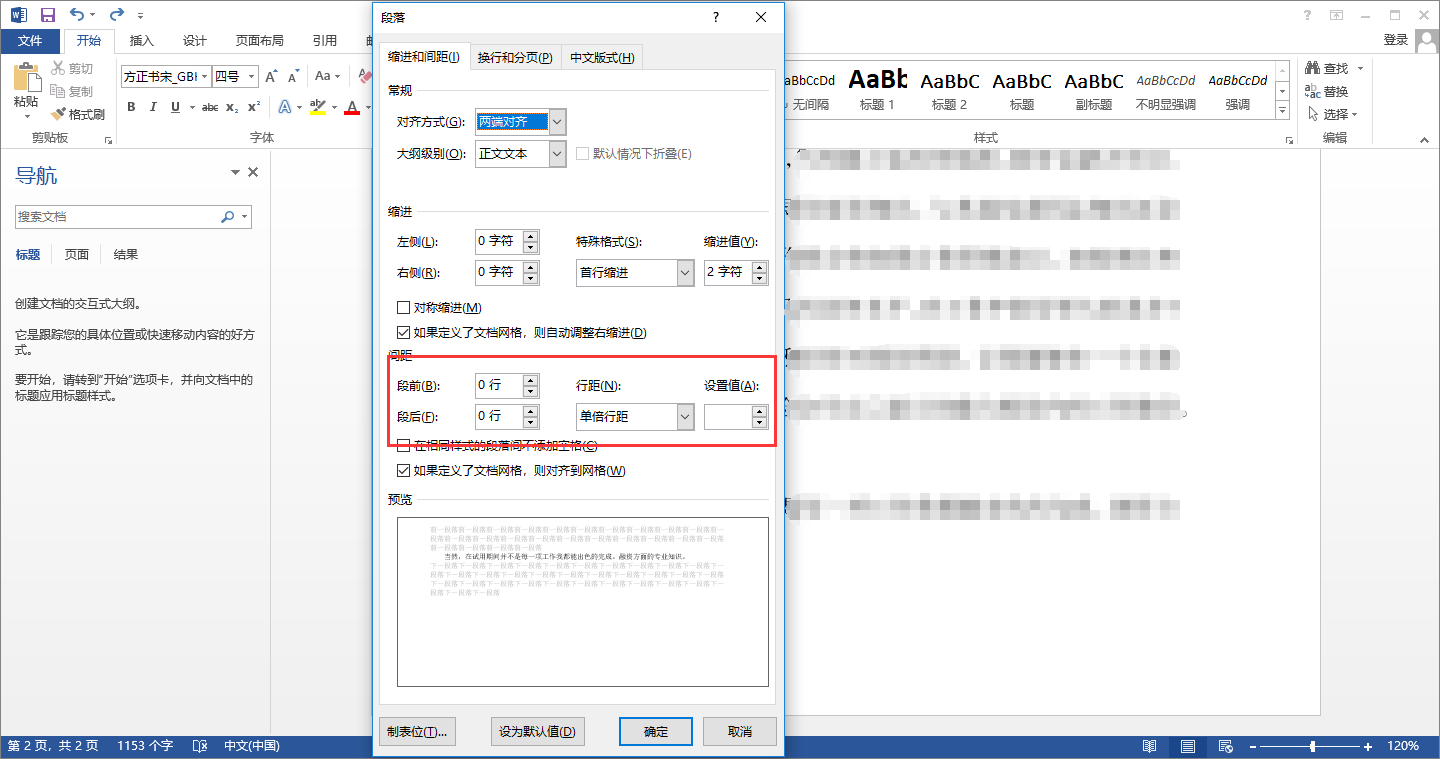The height and width of the screenshot is (759, 1440).
Task: Switch to Read Mode view in status bar
Action: (1150, 746)
